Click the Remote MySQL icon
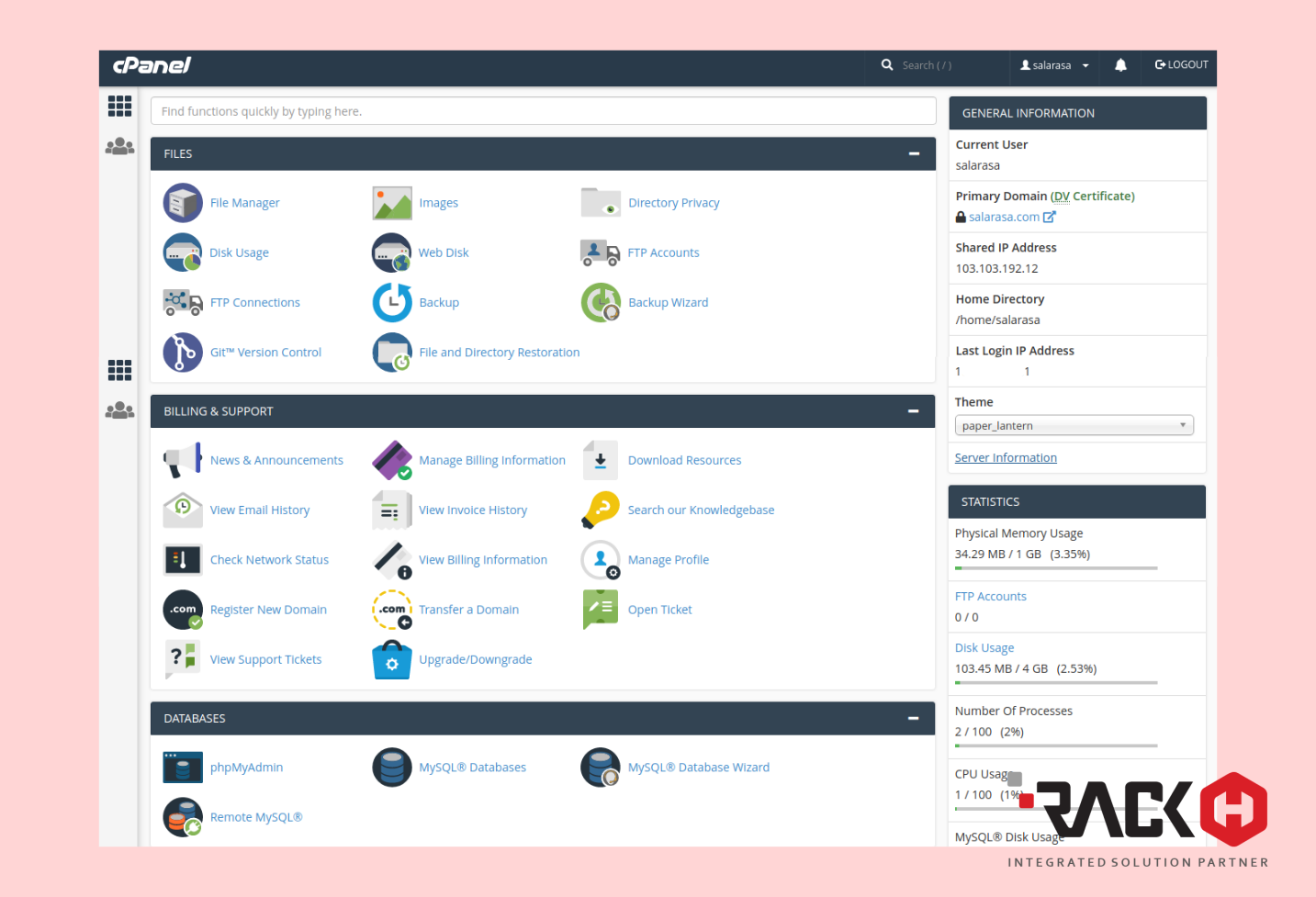Screen dimensions: 1316x897 (183, 816)
